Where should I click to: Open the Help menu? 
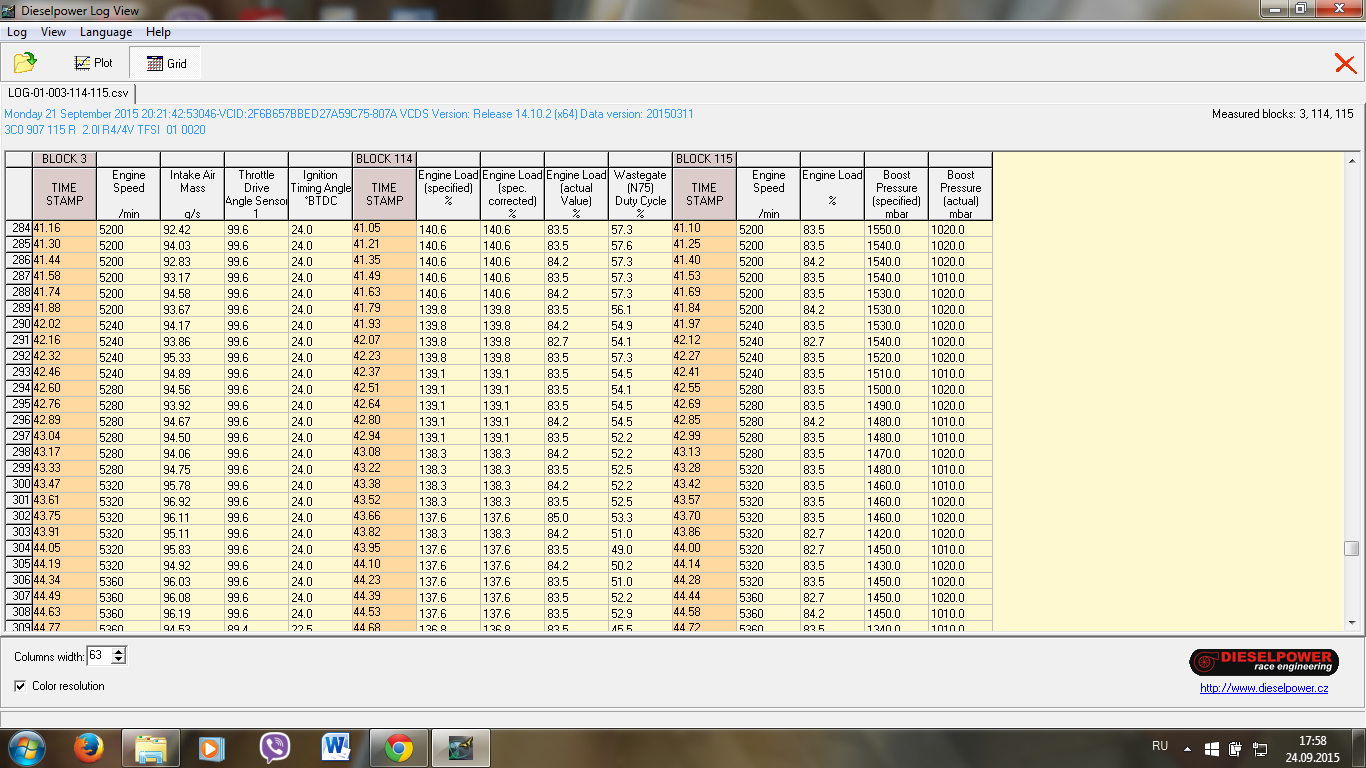[x=158, y=32]
